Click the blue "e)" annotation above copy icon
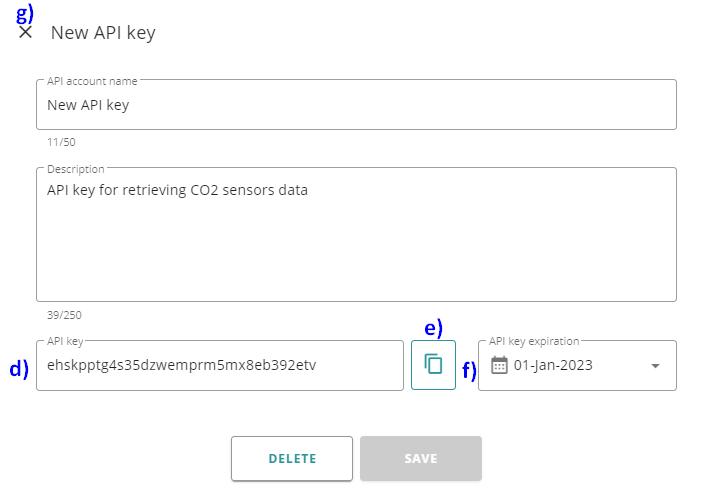Screen dimensions: 711x504 point(433,328)
